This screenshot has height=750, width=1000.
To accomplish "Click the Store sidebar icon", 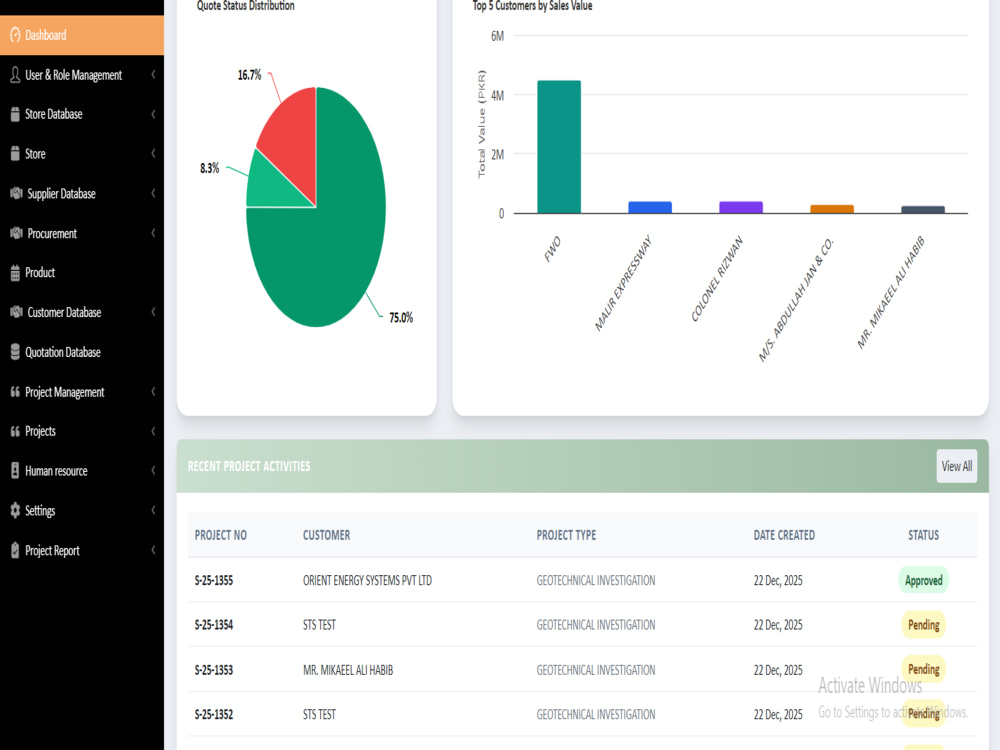I will (15, 154).
